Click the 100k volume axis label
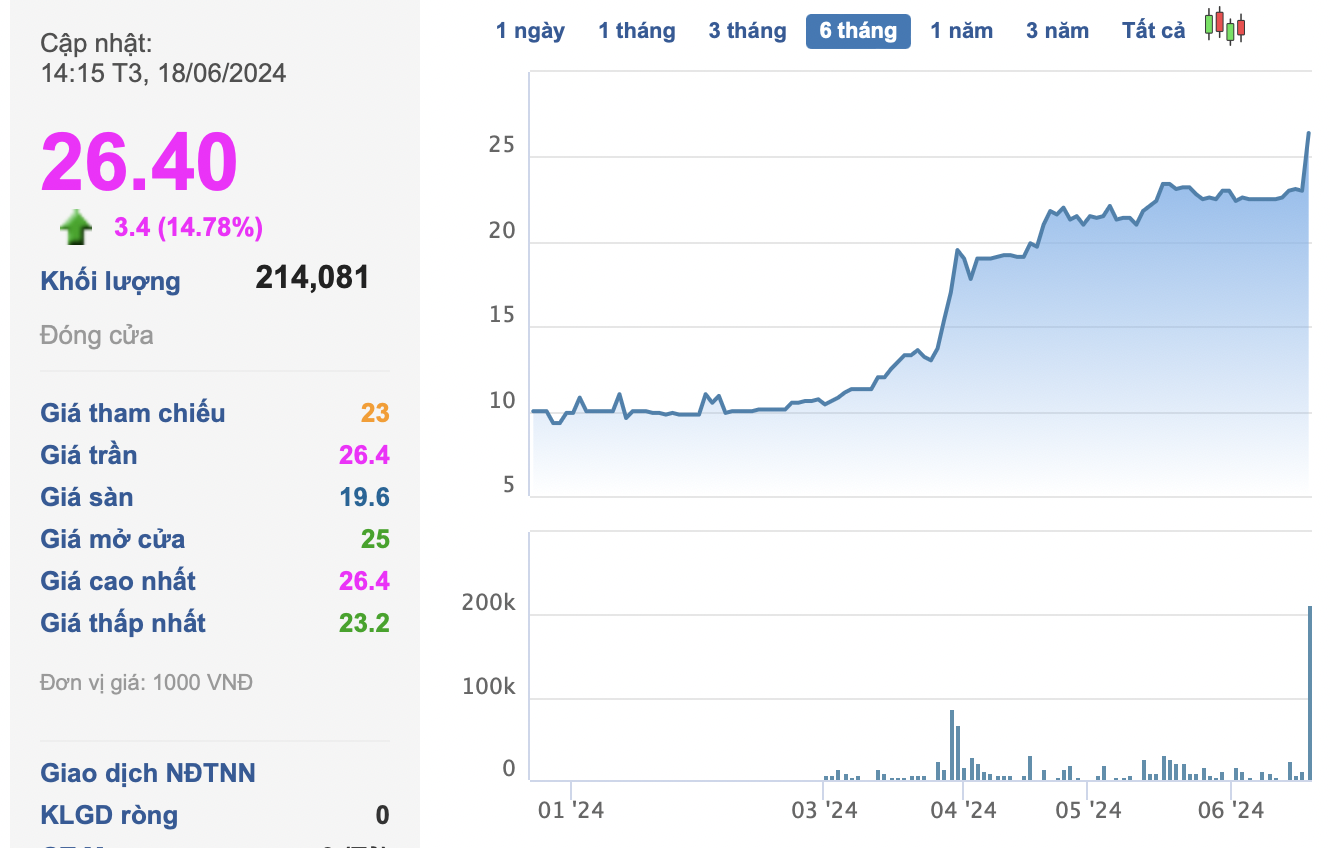This screenshot has height=848, width=1330. [488, 687]
